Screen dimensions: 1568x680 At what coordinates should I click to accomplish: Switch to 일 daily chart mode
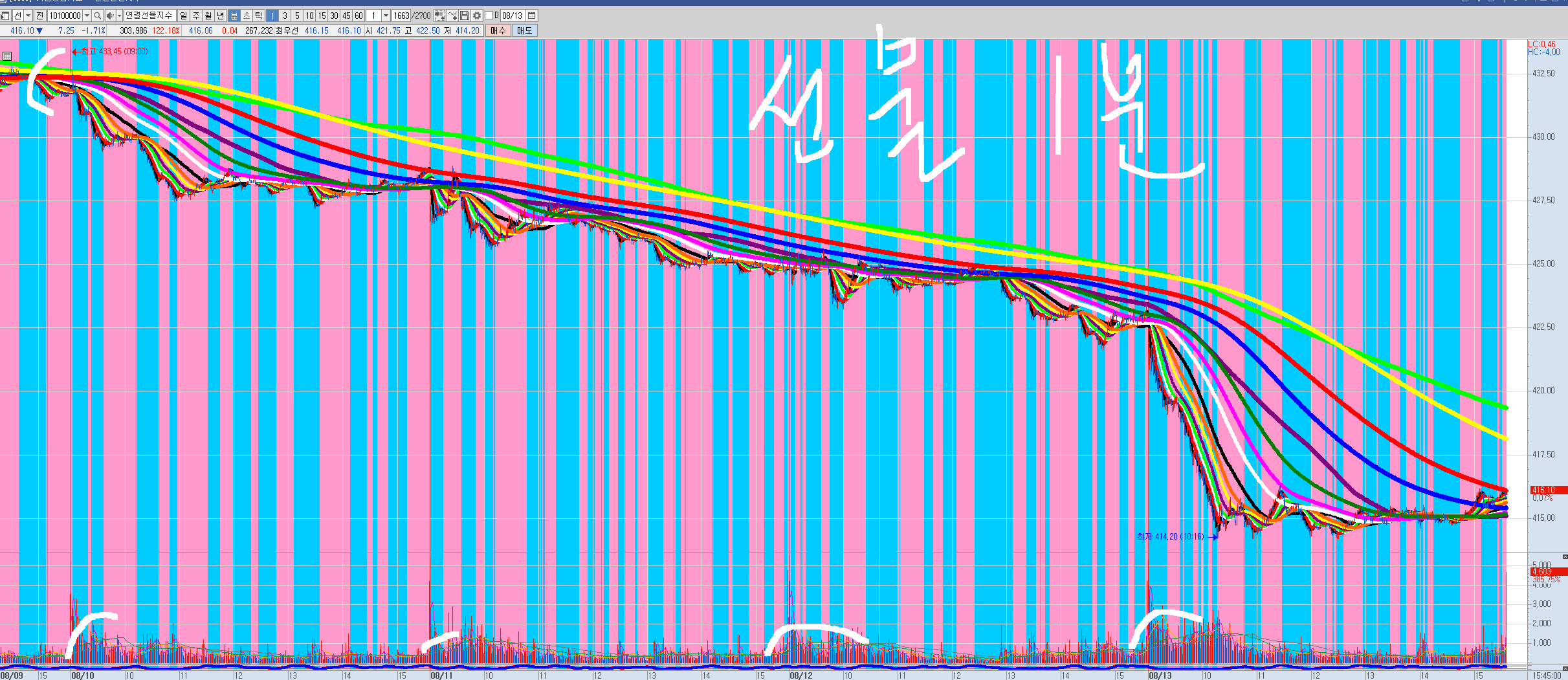click(x=183, y=16)
